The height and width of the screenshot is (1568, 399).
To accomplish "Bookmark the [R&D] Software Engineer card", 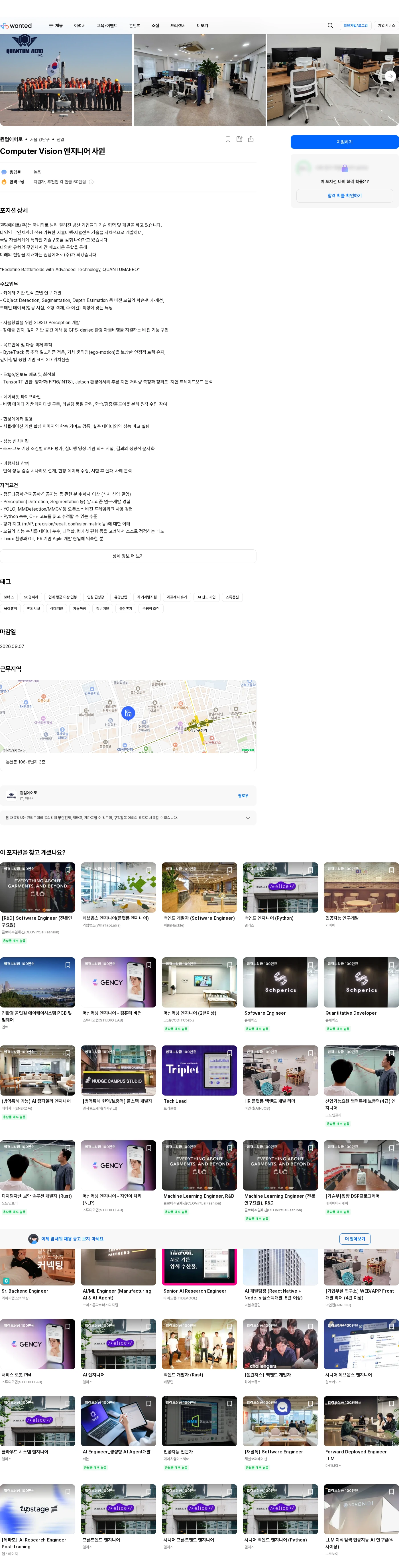I will tap(68, 870).
